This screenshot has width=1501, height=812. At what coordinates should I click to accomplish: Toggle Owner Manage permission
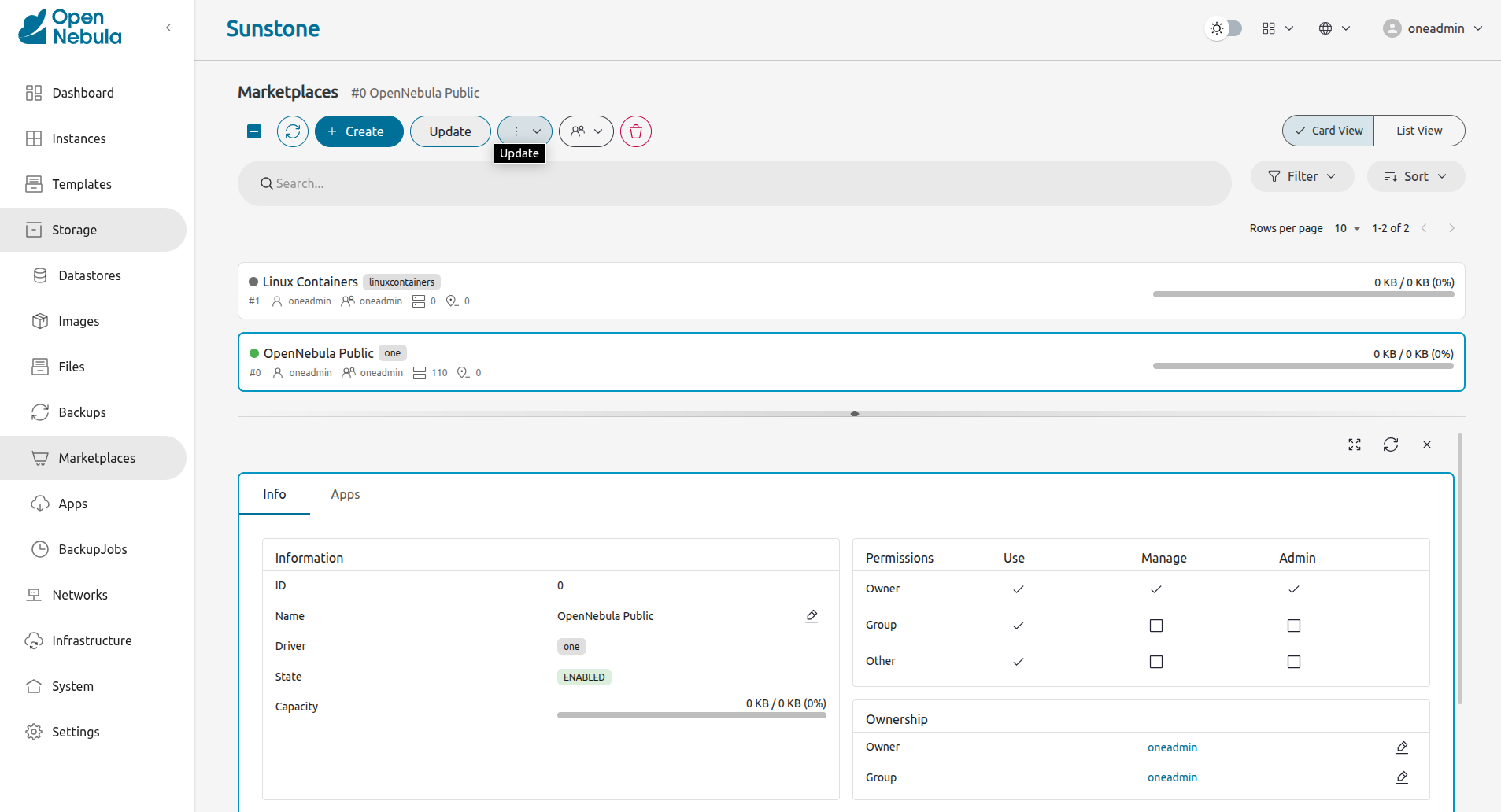[1156, 589]
